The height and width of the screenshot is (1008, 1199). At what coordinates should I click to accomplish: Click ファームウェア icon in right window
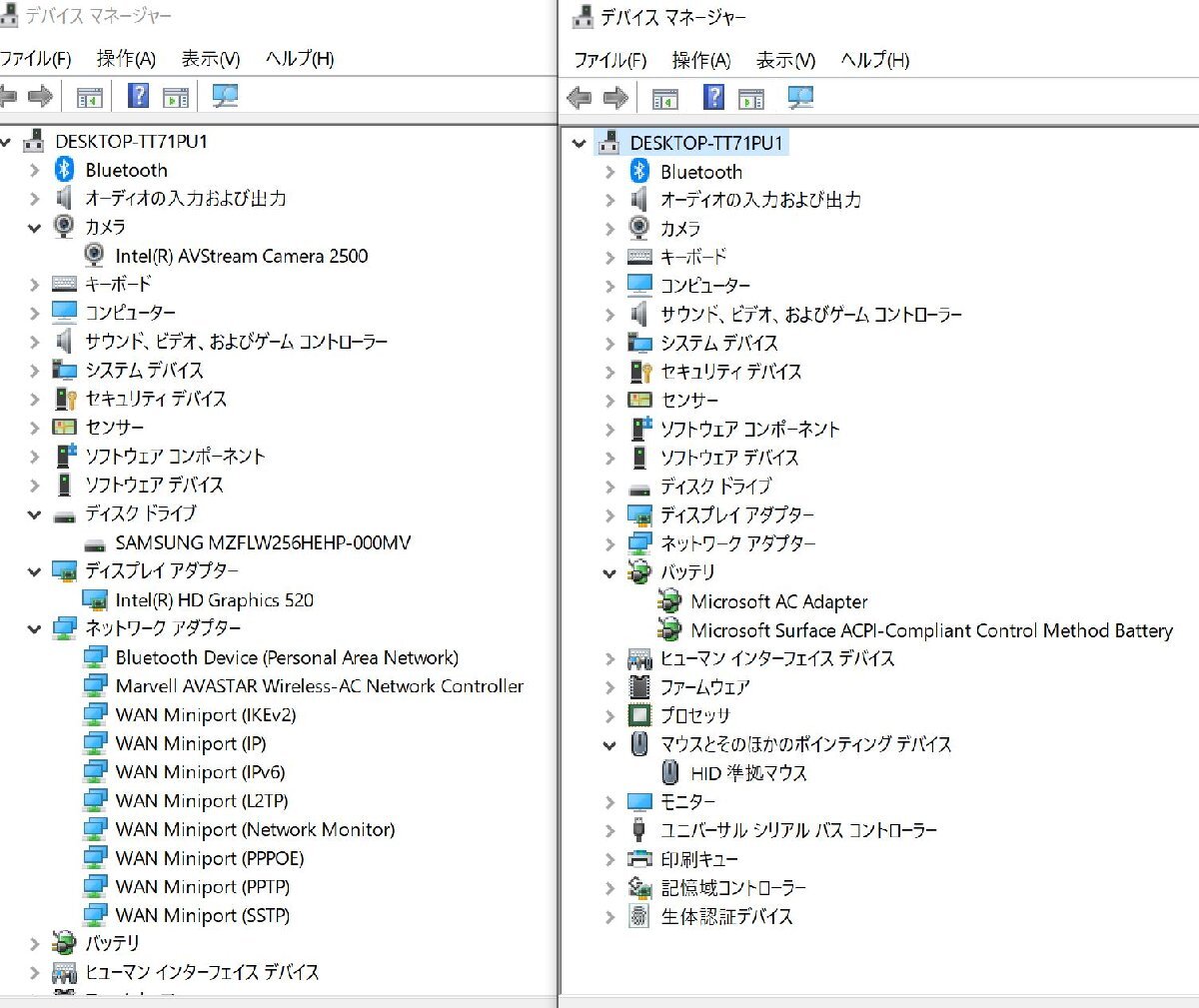coord(639,687)
